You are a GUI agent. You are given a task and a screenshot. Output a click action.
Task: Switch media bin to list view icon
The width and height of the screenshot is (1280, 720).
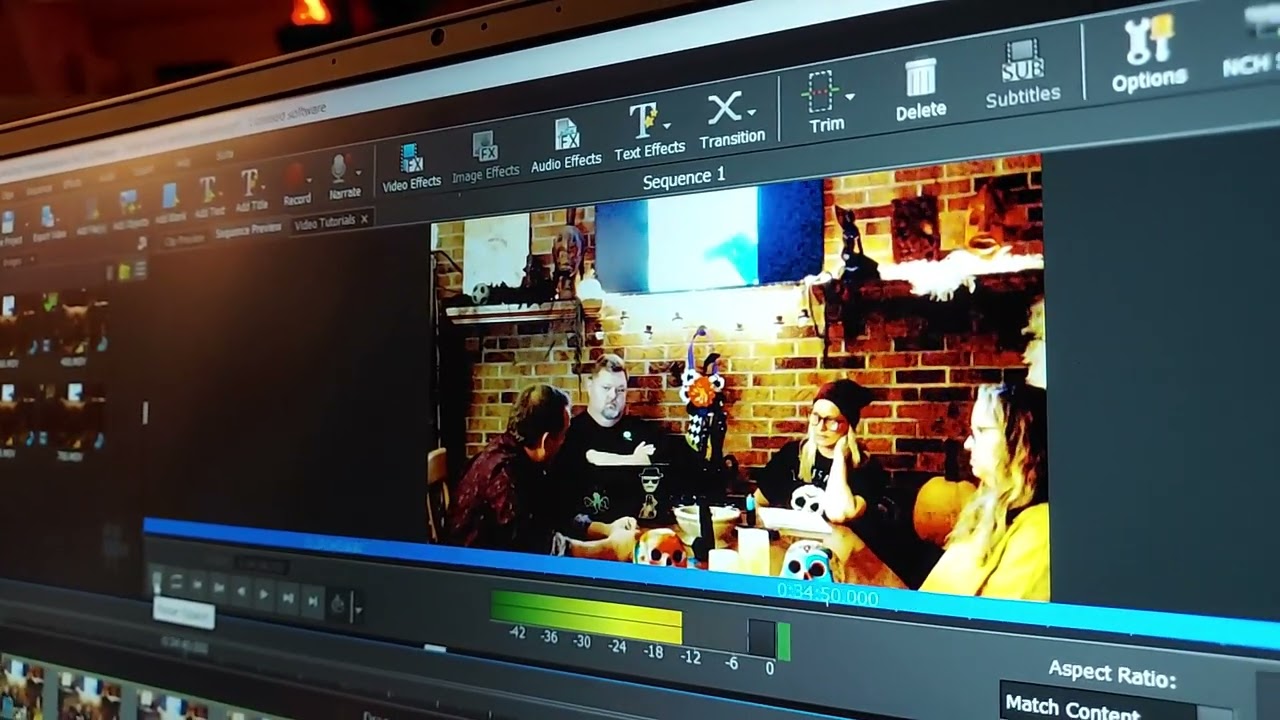click(x=140, y=268)
